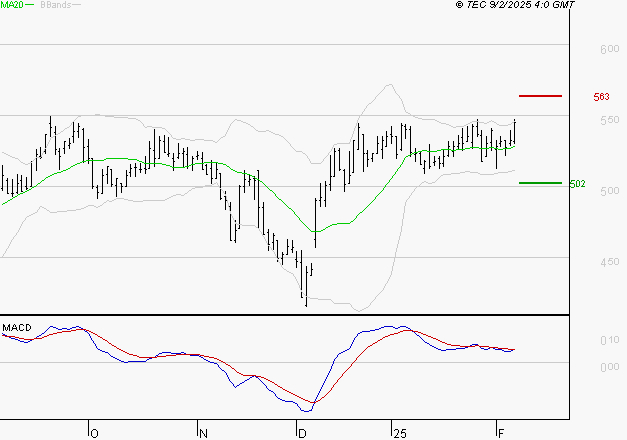This screenshot has width=627, height=440.
Task: Click the green 502 support value
Action: tap(577, 184)
